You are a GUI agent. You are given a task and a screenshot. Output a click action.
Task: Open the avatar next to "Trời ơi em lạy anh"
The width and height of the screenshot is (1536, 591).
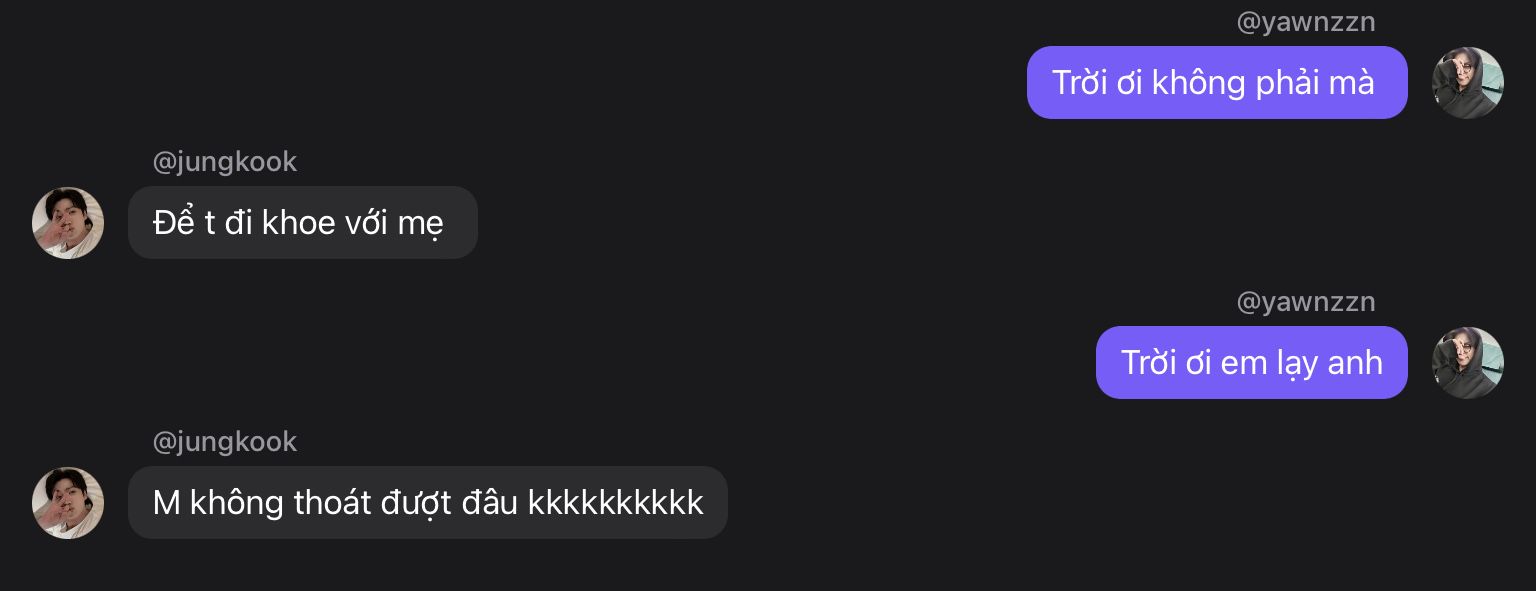pos(1467,363)
